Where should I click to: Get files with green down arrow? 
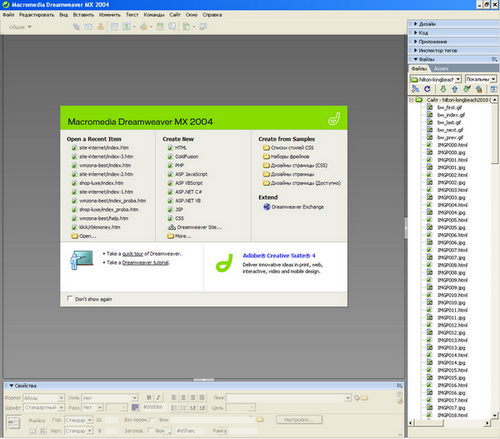(x=443, y=89)
